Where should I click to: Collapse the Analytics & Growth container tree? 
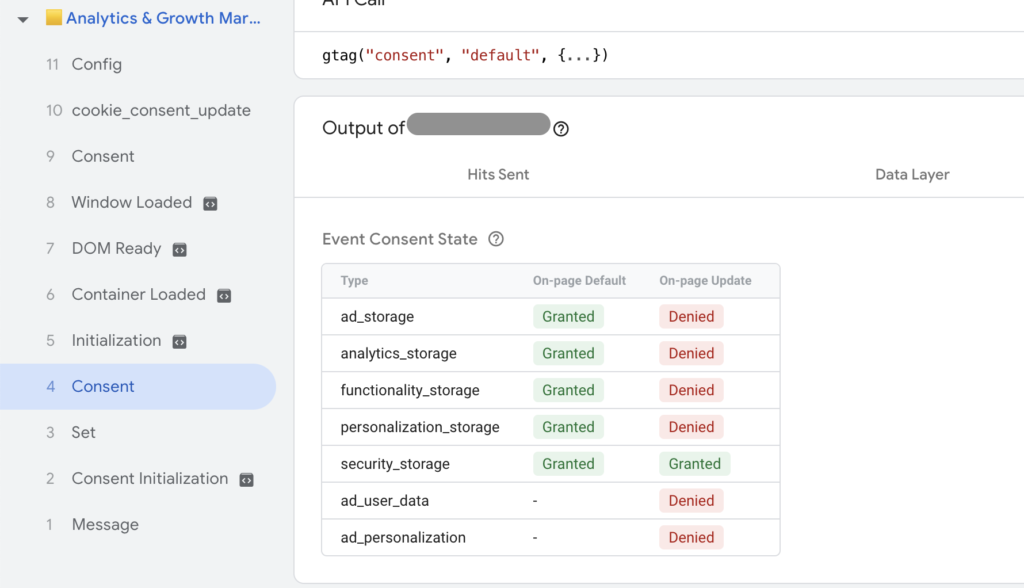tap(23, 19)
